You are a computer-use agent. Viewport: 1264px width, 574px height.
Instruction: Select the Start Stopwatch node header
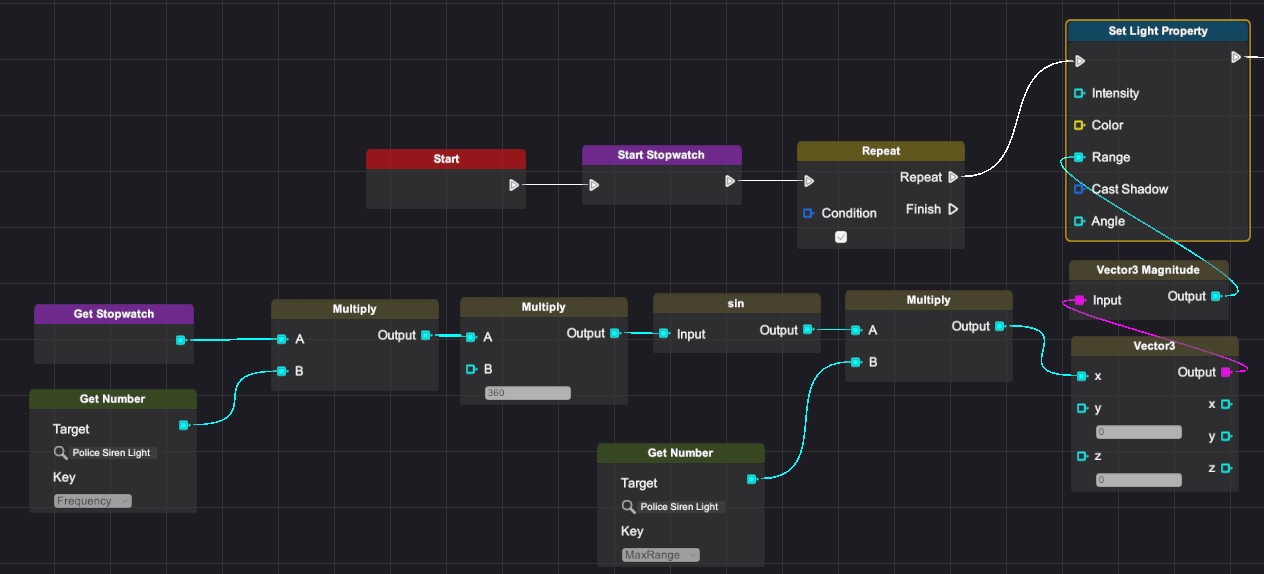661,155
